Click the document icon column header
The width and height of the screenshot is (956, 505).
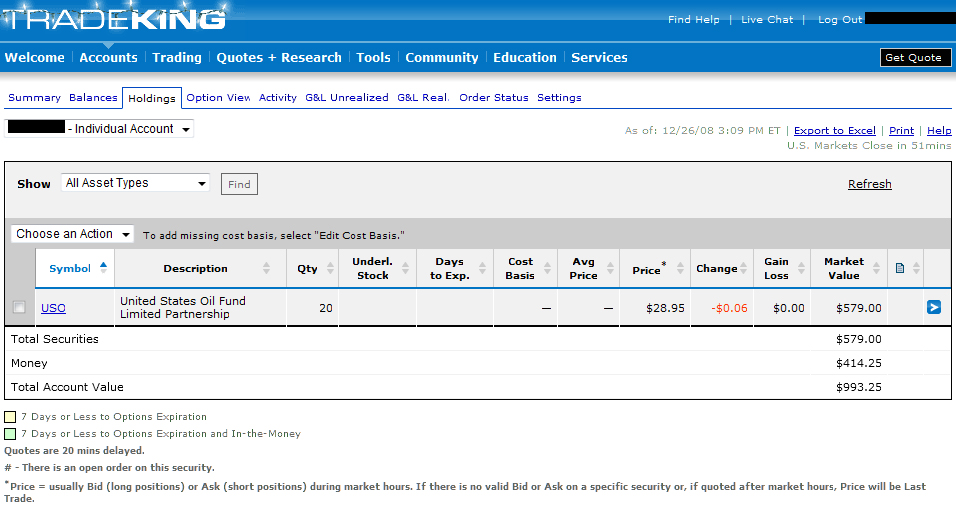coord(900,268)
